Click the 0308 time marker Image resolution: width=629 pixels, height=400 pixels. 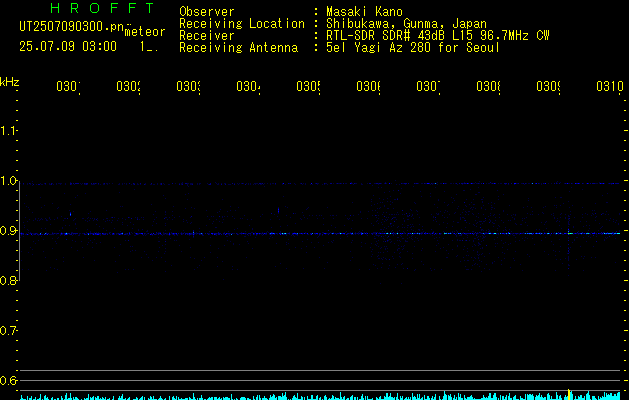(x=488, y=87)
